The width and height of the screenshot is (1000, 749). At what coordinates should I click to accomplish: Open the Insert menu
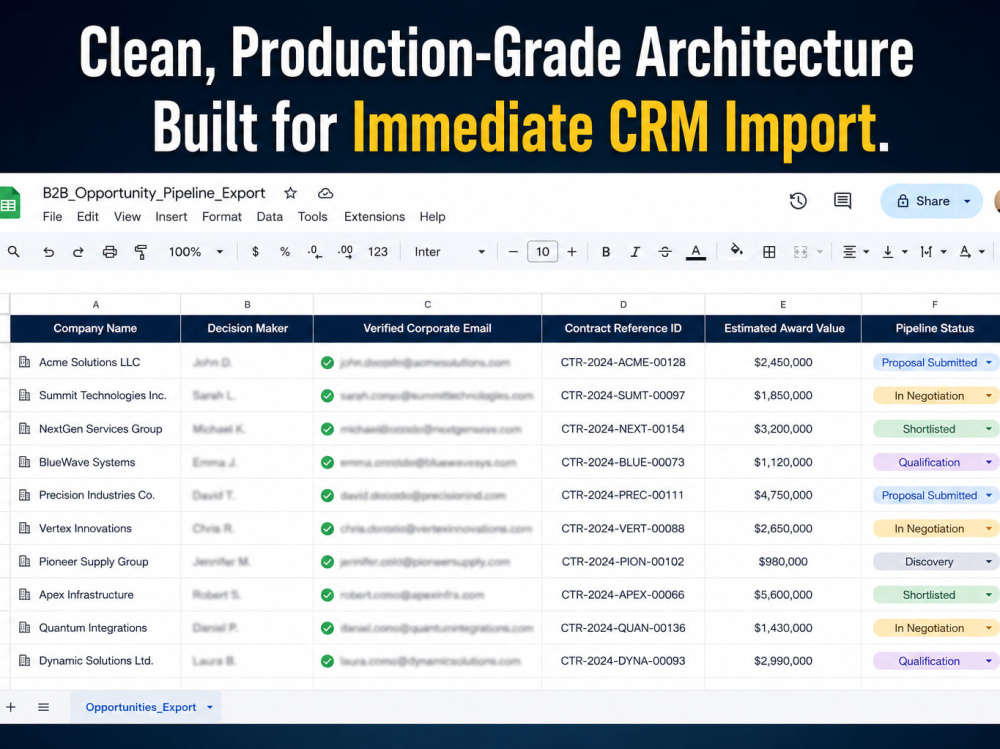coord(171,217)
